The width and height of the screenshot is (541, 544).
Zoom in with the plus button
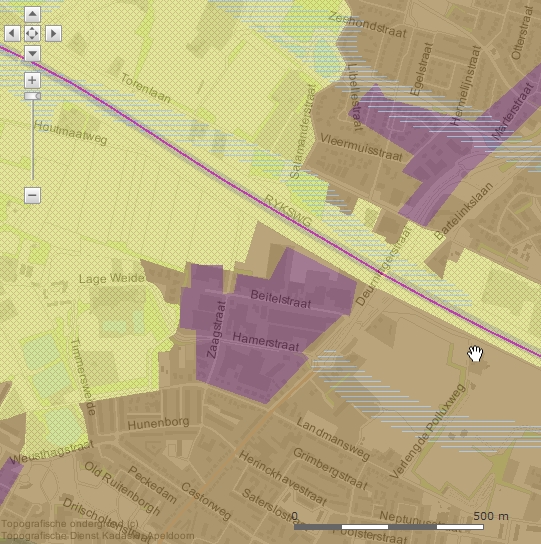(x=32, y=80)
